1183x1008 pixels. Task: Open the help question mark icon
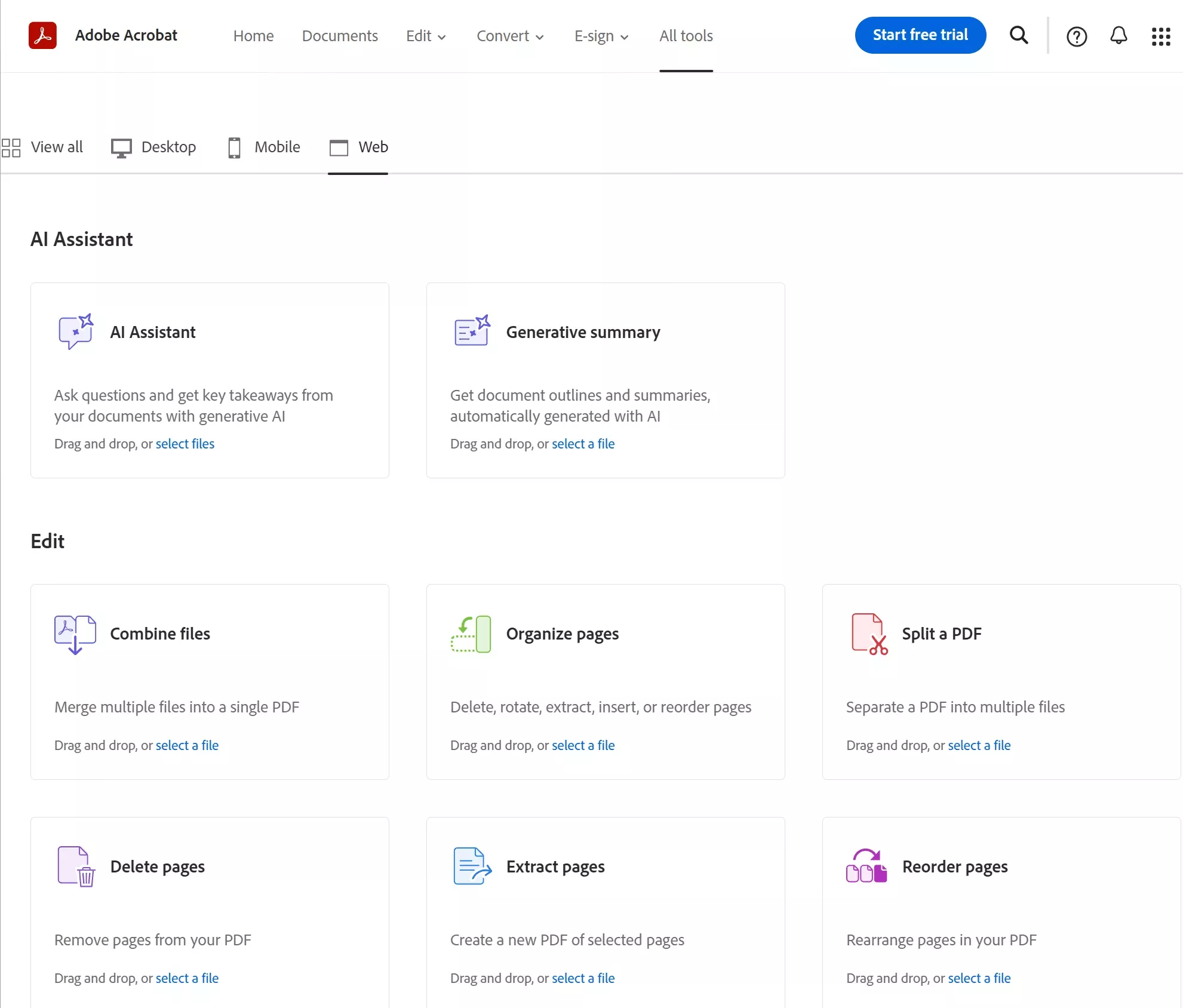(x=1076, y=36)
